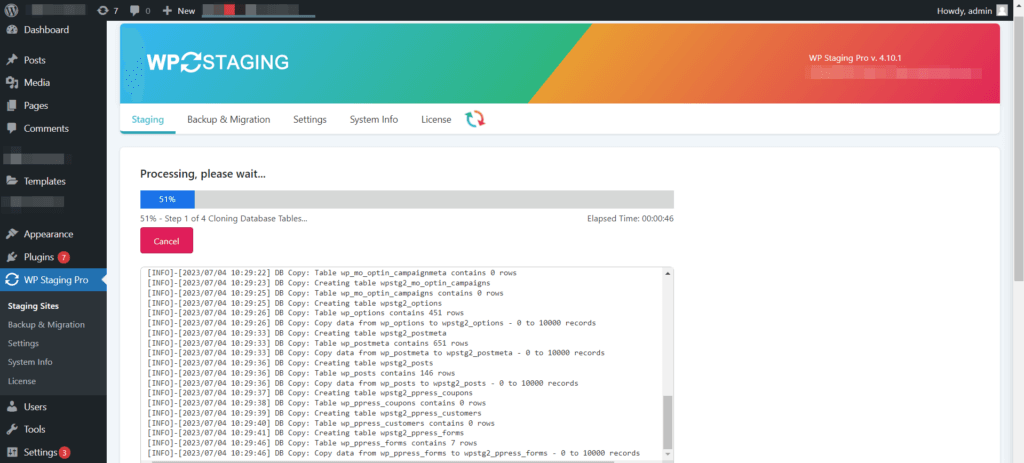Open Backup & Migration submenu link
Image resolution: width=1024 pixels, height=463 pixels.
[x=46, y=325]
